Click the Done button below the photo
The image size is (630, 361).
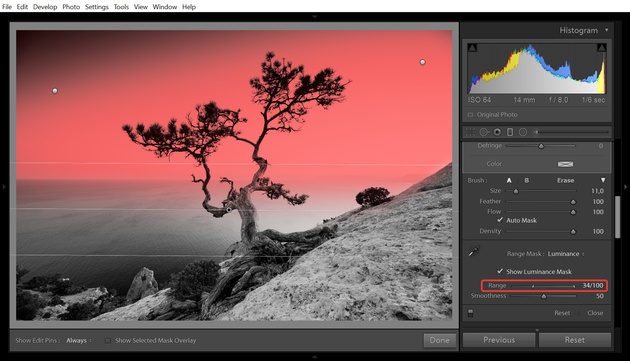(440, 340)
